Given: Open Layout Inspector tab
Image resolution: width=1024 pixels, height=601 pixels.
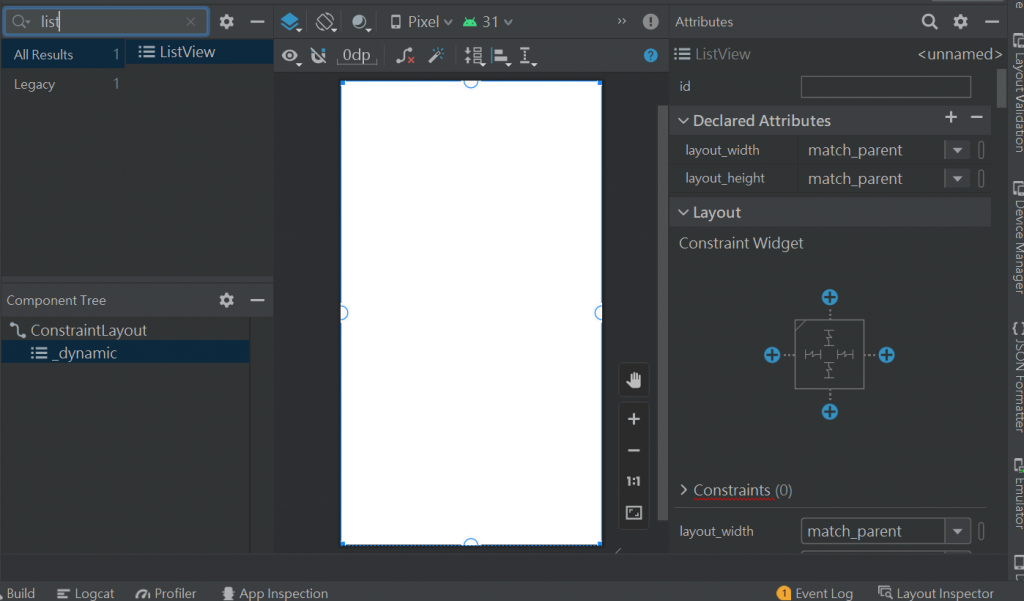Looking at the screenshot, I should pos(936,593).
